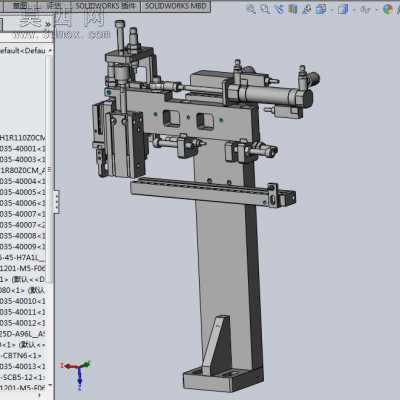Open dropdown arrow beside View Orientation icon

tap(332, 10)
